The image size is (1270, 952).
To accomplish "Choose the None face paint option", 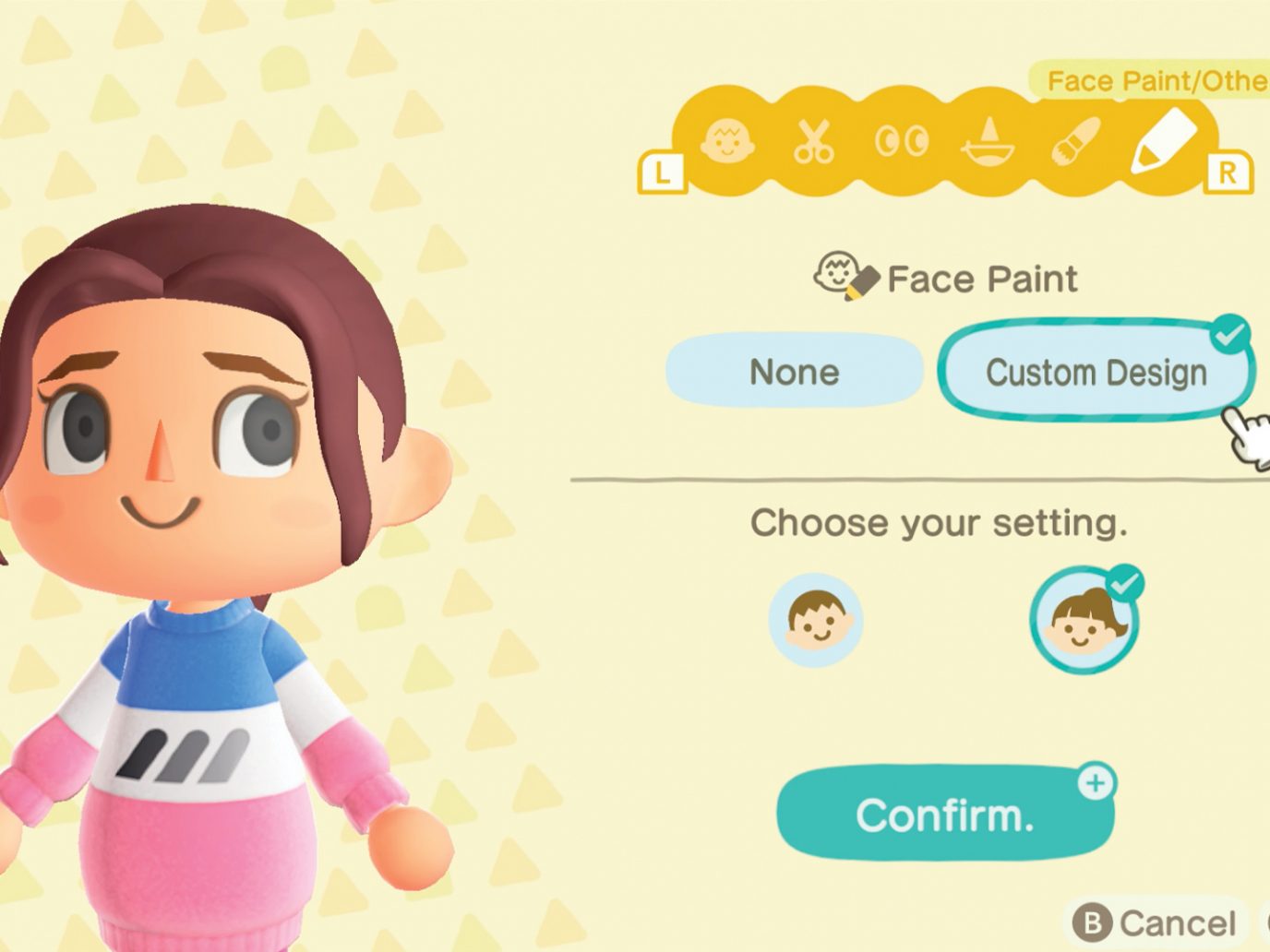I will [x=794, y=372].
